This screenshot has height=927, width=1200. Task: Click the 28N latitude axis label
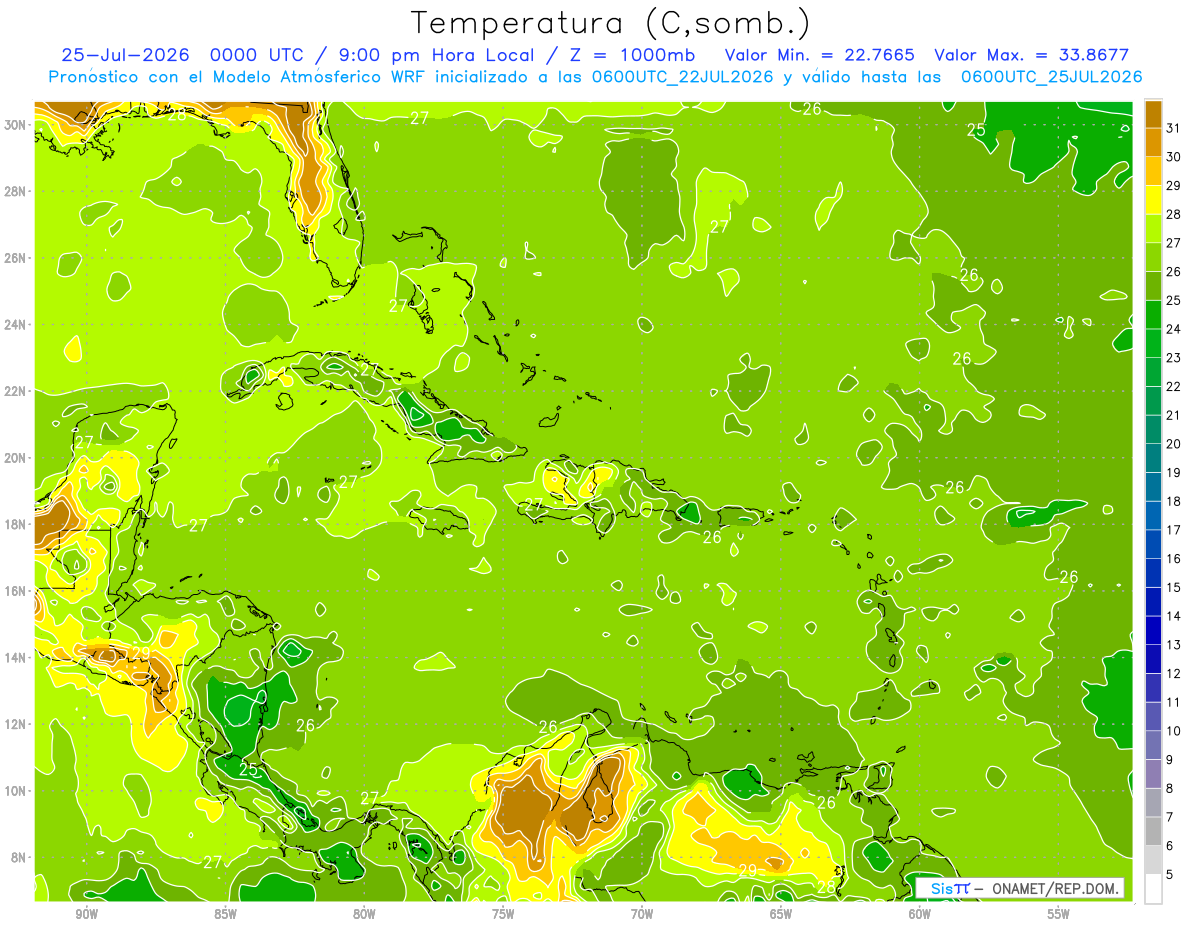tap(15, 191)
